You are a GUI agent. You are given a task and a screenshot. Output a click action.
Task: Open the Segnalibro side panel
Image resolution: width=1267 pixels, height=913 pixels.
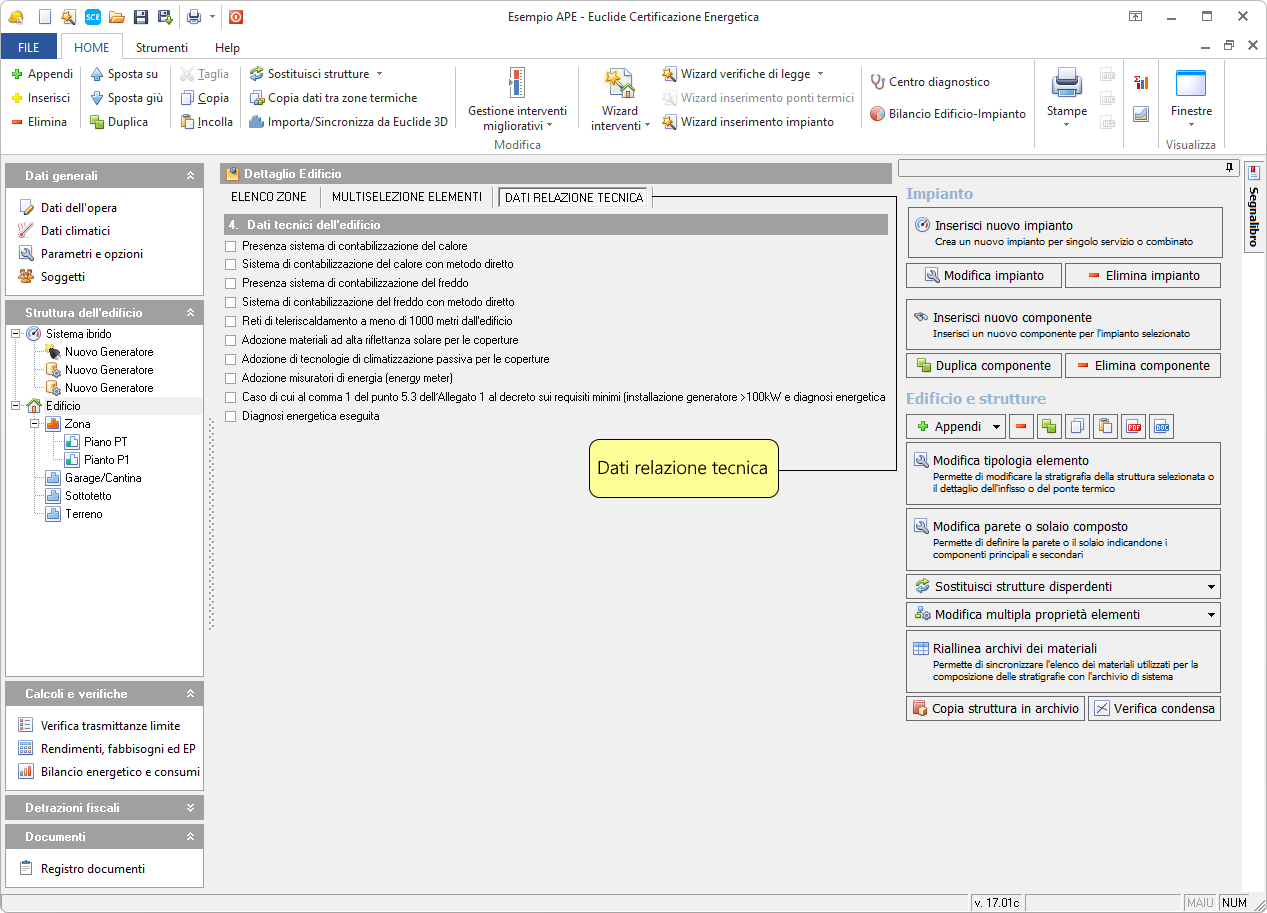pyautogui.click(x=1254, y=210)
